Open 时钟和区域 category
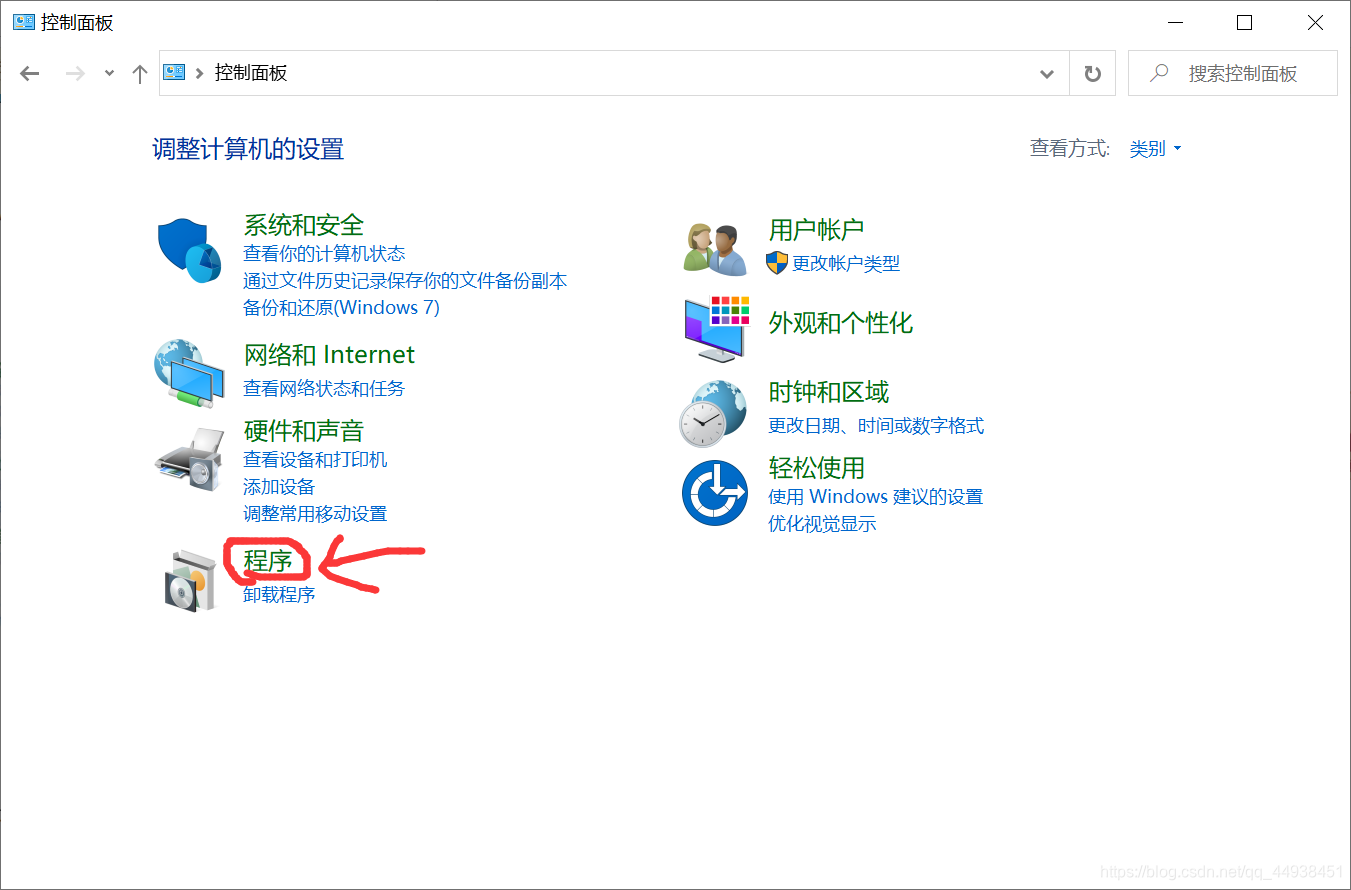This screenshot has width=1351, height=890. [x=829, y=392]
